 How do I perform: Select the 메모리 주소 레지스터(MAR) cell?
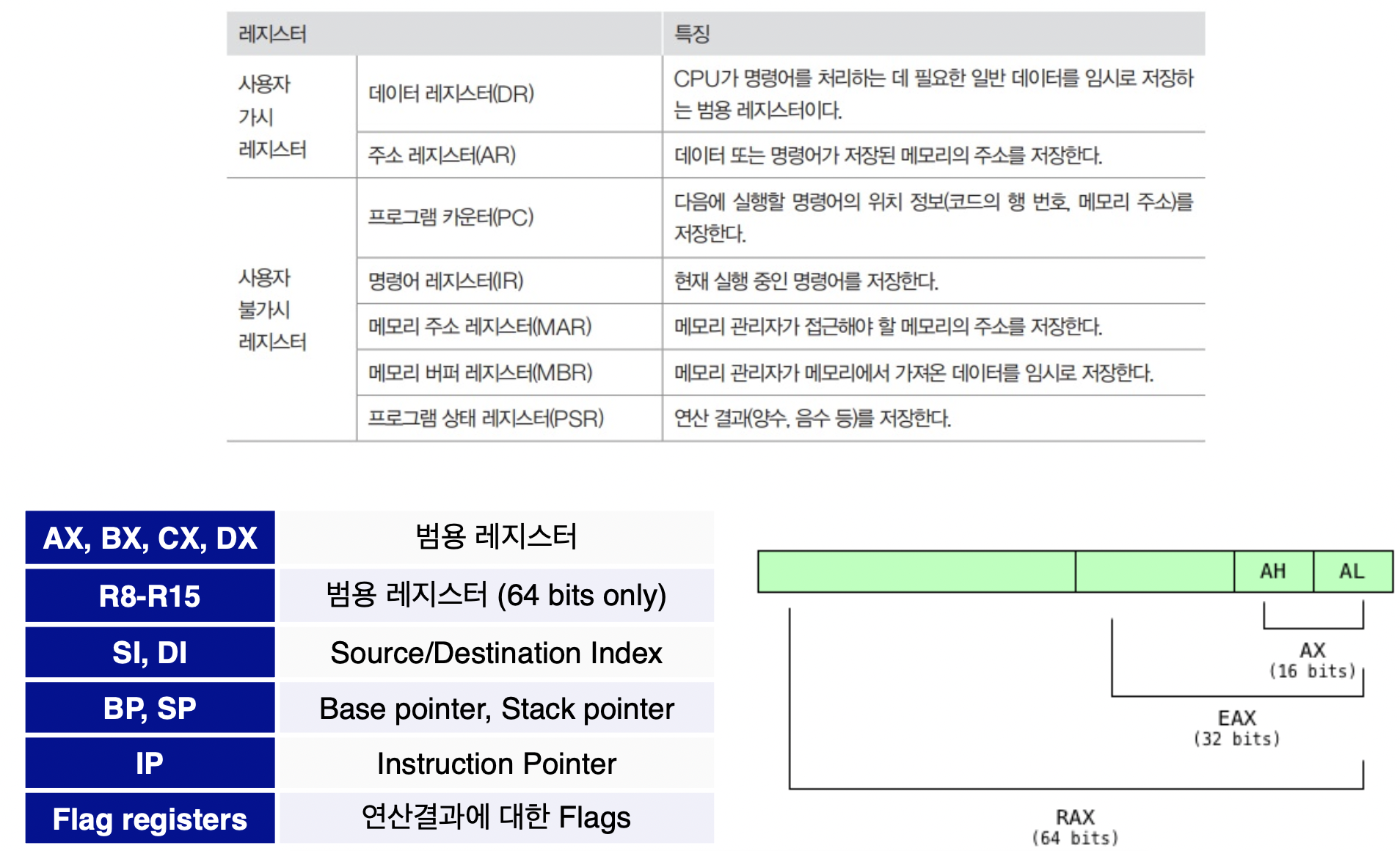pyautogui.click(x=509, y=326)
